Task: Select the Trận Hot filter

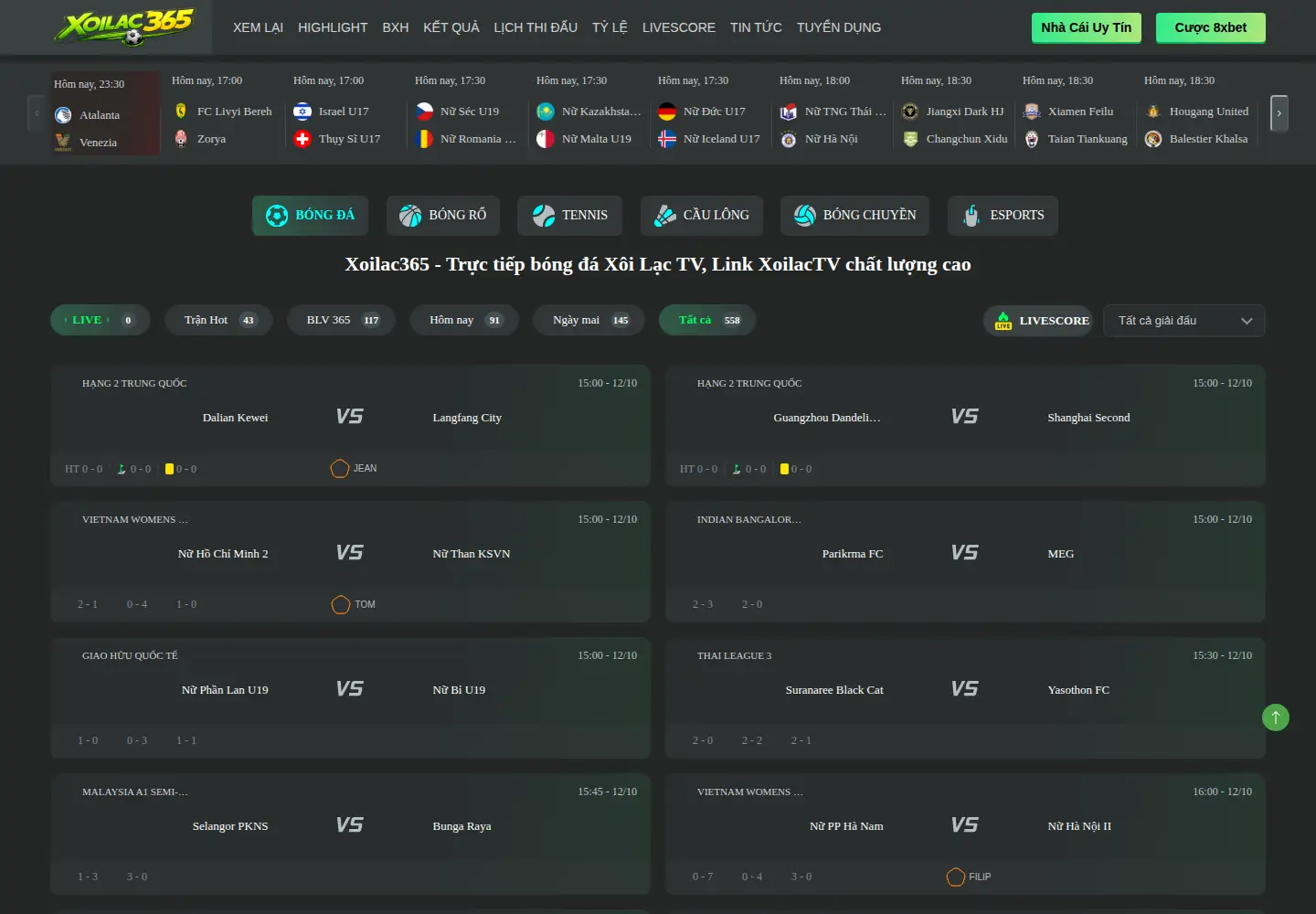Action: point(219,320)
